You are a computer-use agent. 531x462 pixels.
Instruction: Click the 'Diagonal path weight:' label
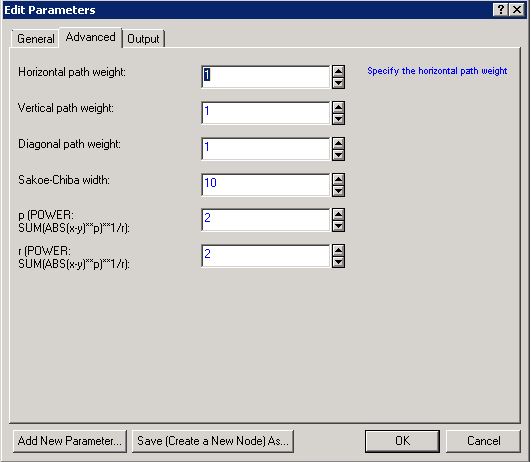(69, 144)
